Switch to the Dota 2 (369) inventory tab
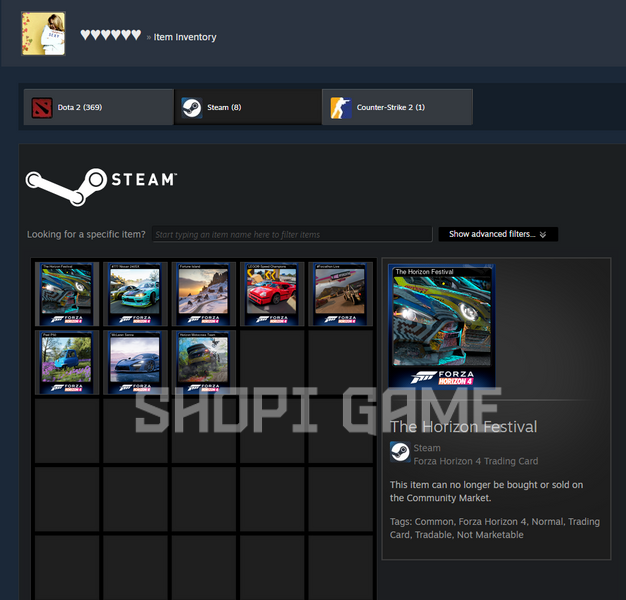This screenshot has height=600, width=626. (x=99, y=107)
